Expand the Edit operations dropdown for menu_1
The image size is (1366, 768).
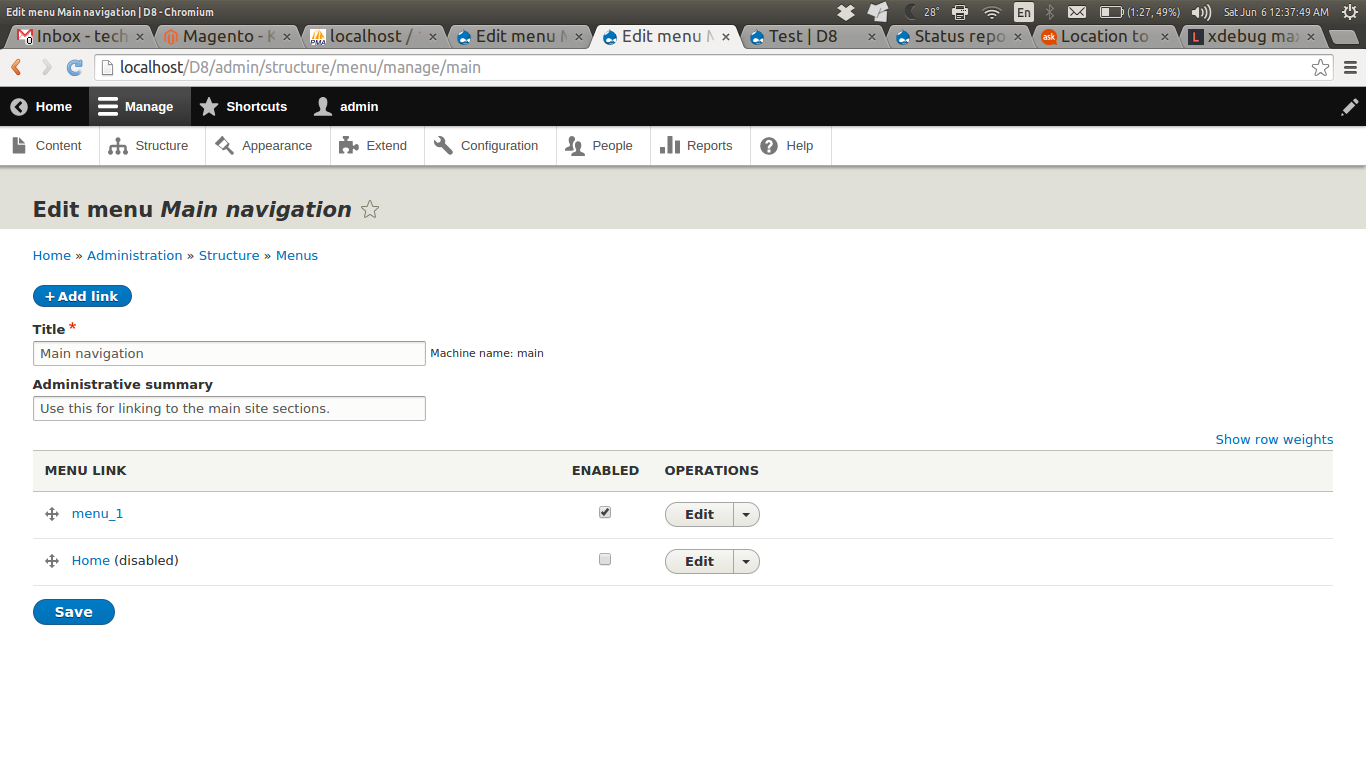pyautogui.click(x=745, y=514)
